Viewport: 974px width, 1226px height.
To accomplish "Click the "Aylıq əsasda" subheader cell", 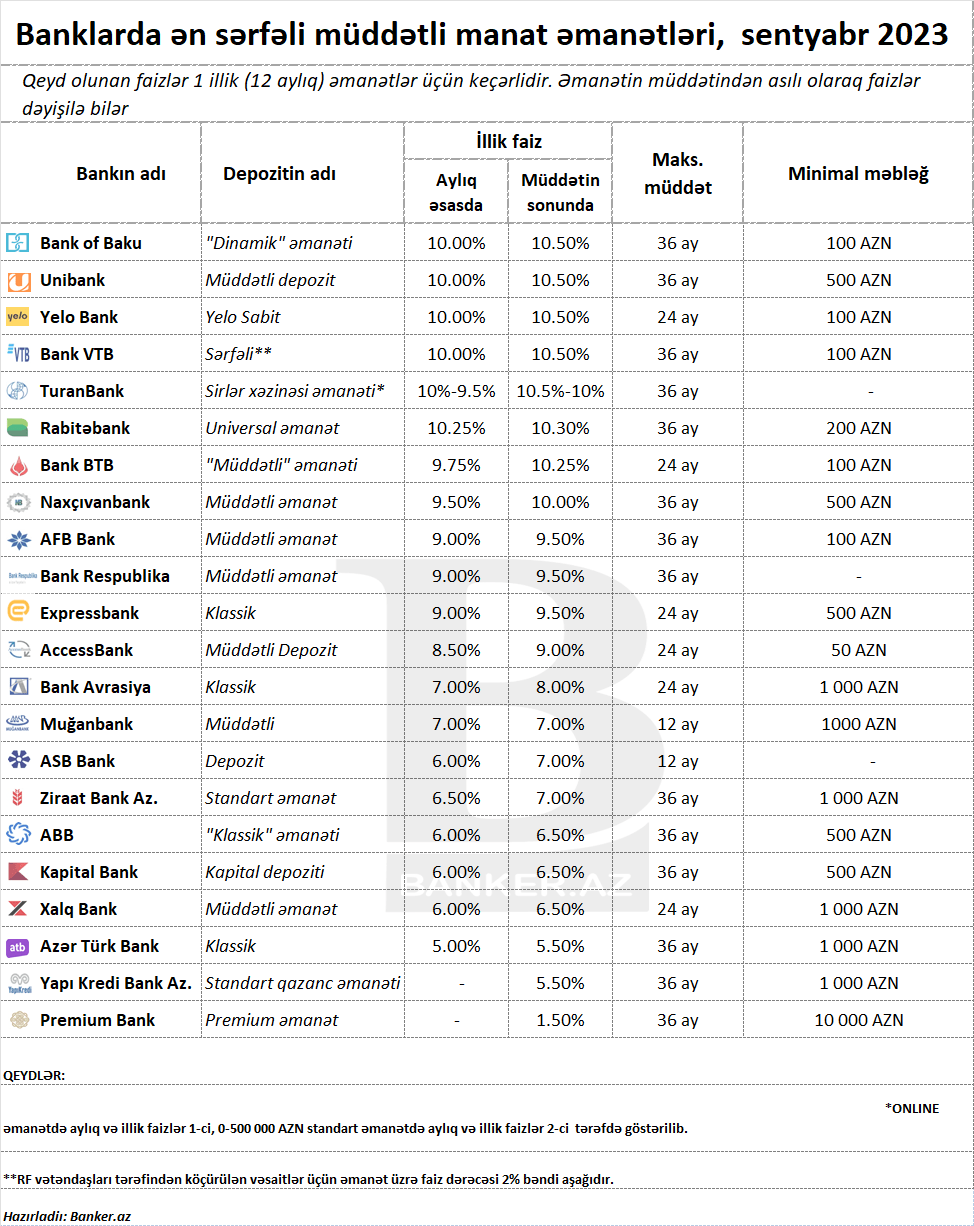I will [x=456, y=192].
